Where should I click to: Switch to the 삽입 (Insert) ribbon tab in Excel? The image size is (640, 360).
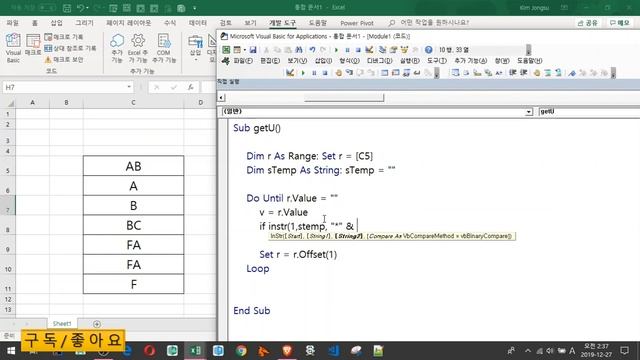[56, 23]
